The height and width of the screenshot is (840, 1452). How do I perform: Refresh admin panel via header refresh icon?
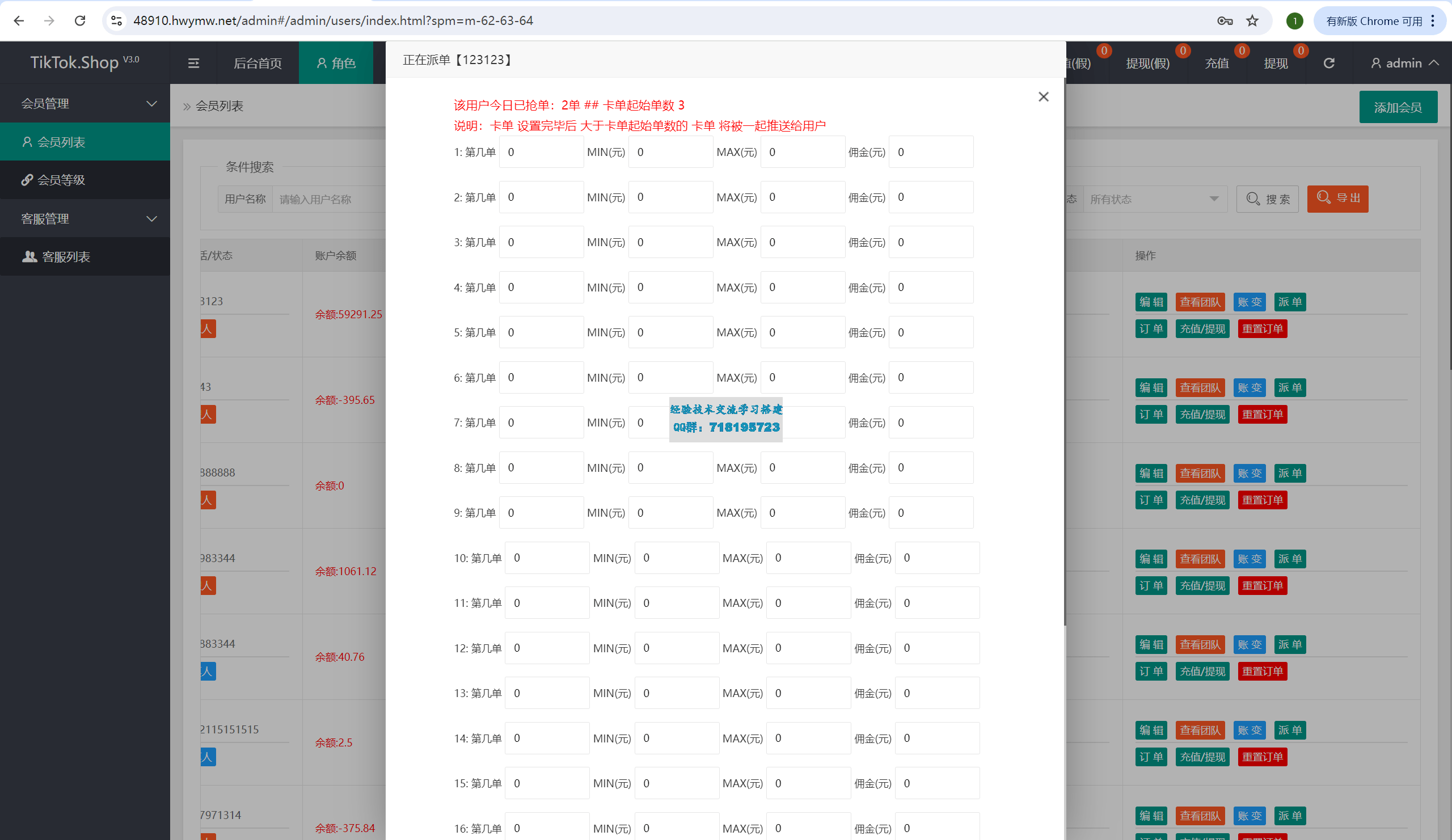click(1329, 63)
